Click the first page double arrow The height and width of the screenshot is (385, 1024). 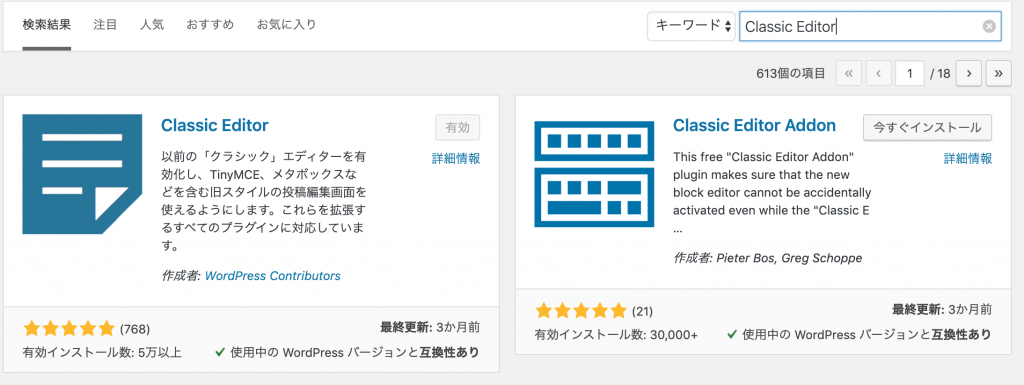tap(849, 74)
